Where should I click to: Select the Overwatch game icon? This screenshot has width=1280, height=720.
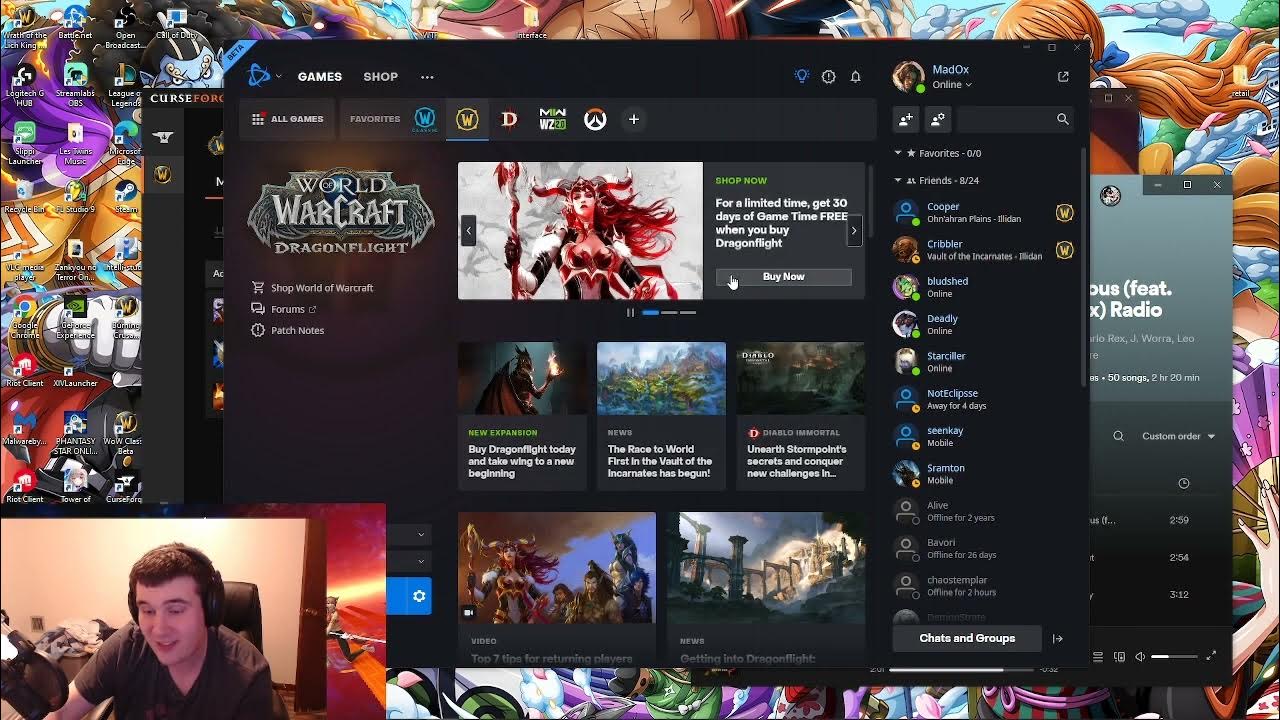[595, 120]
